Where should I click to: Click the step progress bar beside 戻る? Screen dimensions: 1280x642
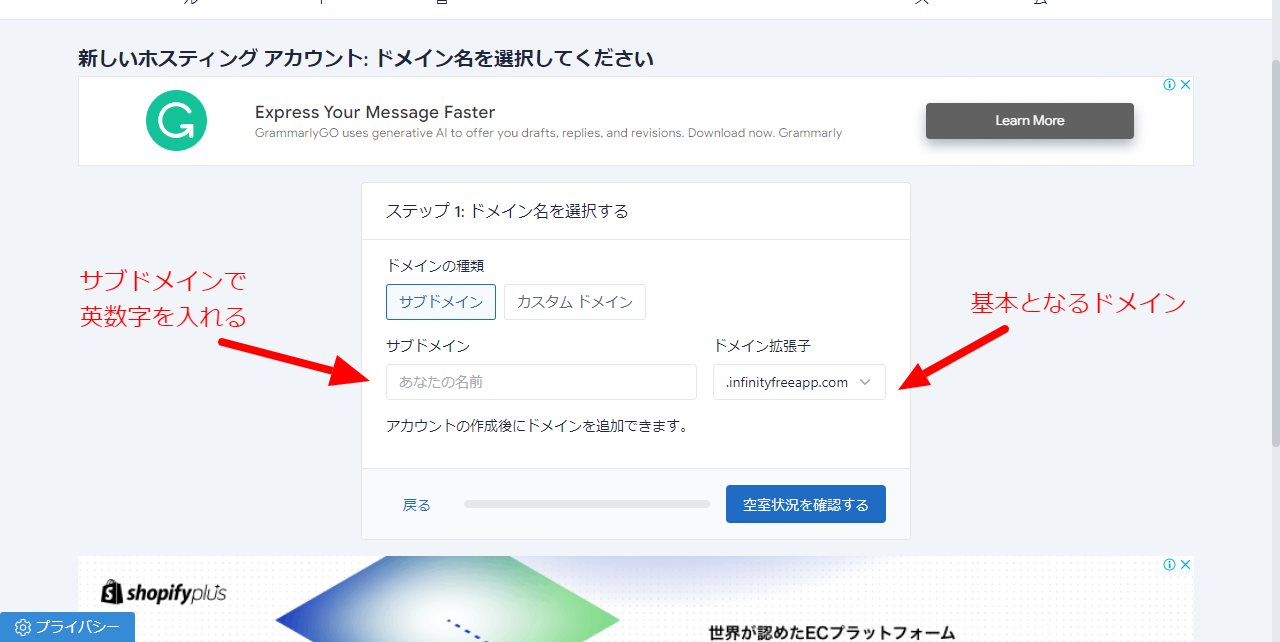pos(586,504)
